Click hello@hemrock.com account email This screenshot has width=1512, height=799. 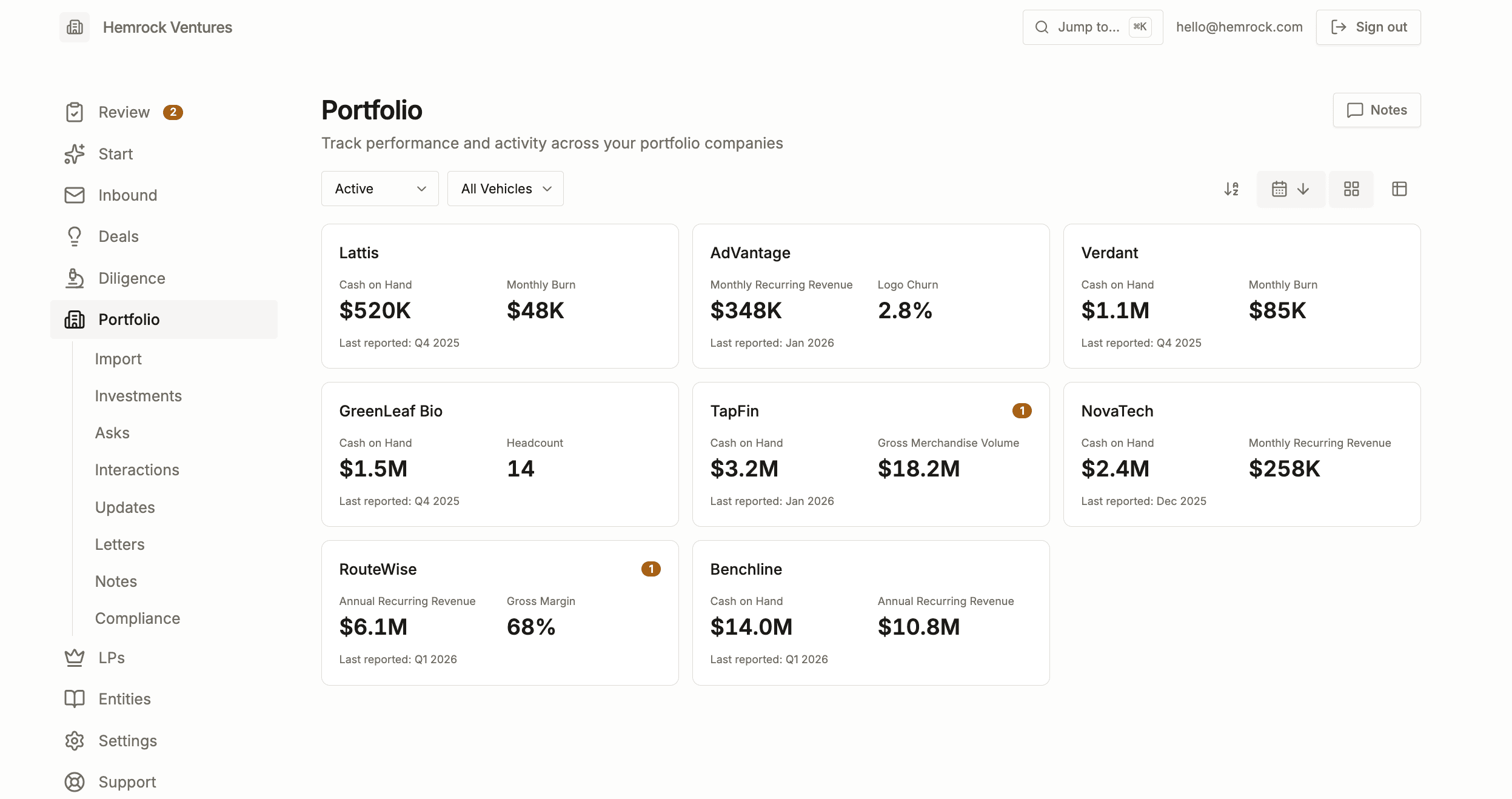tap(1239, 27)
